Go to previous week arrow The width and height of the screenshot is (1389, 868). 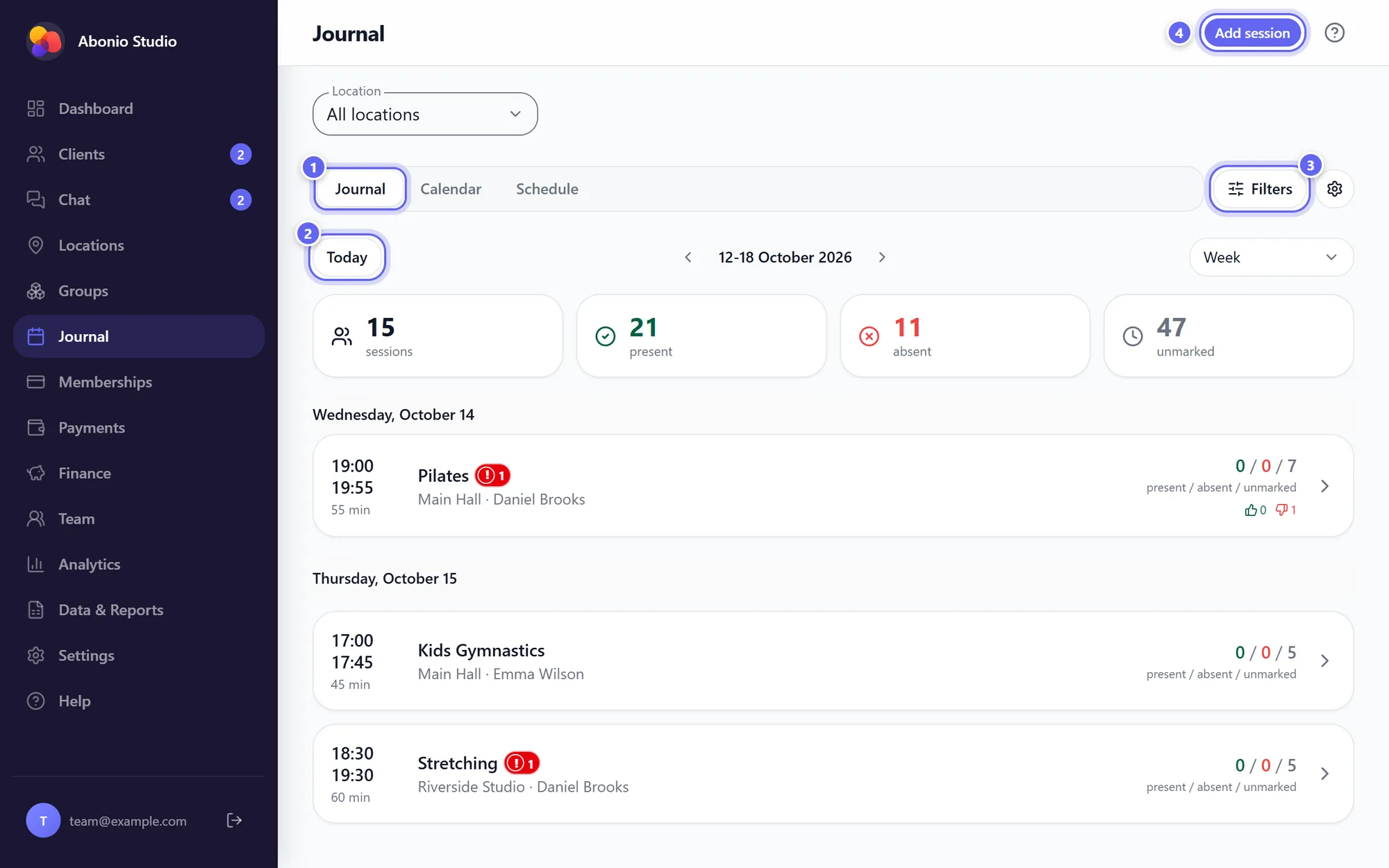coord(688,257)
